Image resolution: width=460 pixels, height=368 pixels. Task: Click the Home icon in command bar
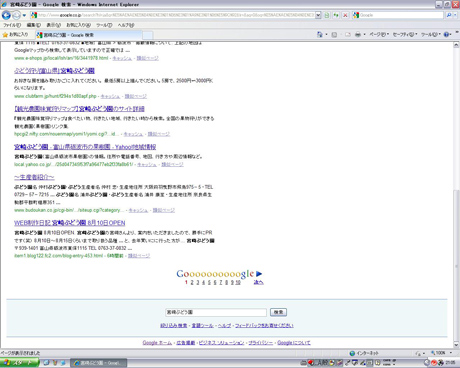pyautogui.click(x=320, y=34)
